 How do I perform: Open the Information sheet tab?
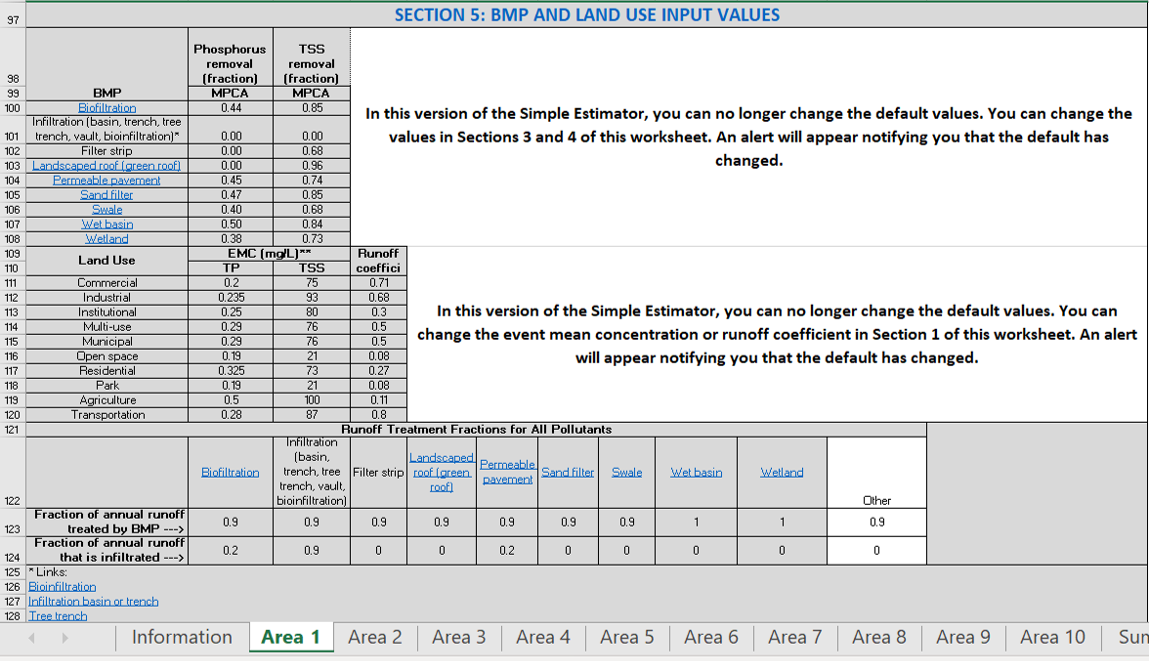coord(181,637)
